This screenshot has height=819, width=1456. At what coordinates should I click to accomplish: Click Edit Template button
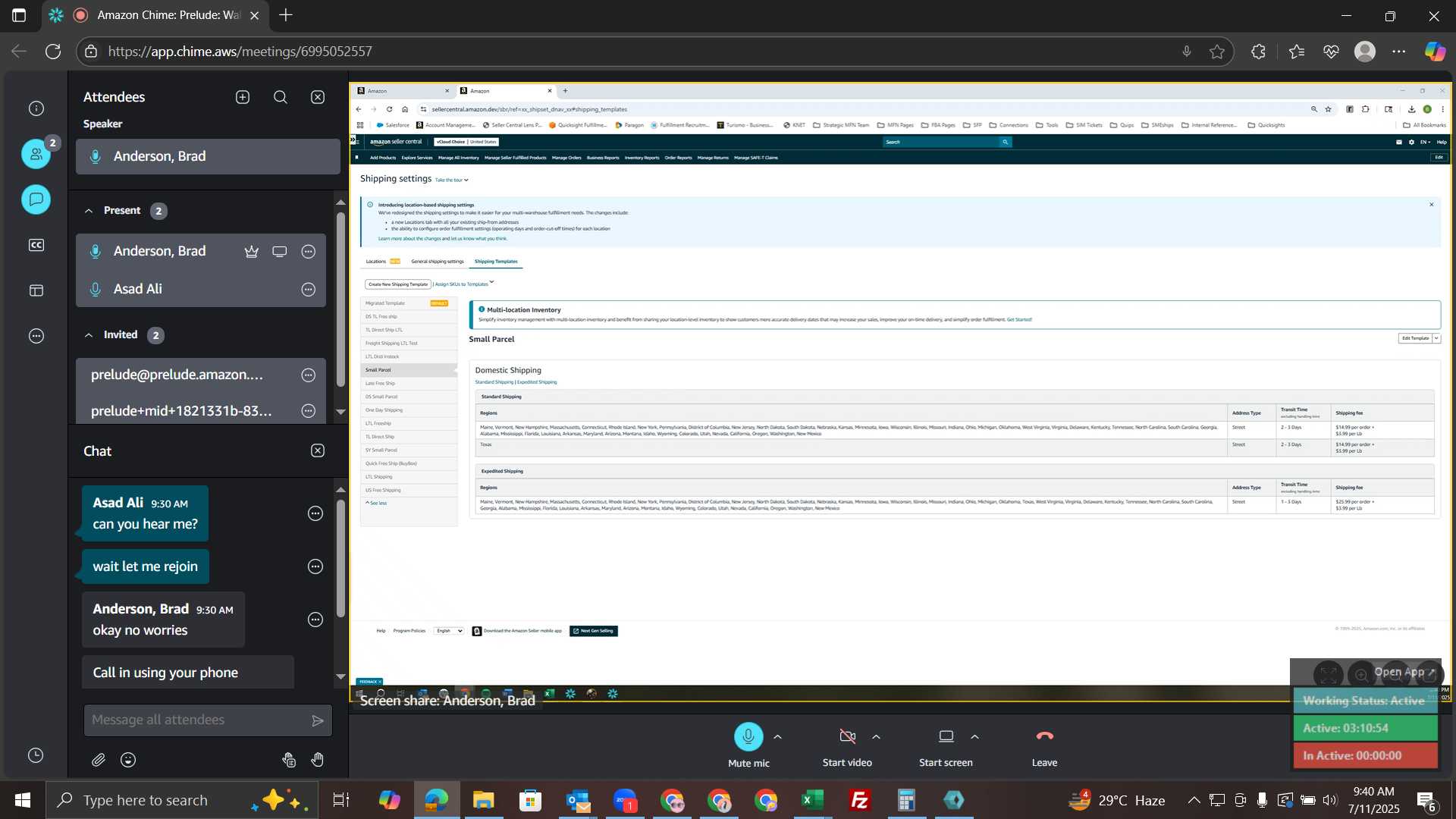(x=1415, y=338)
